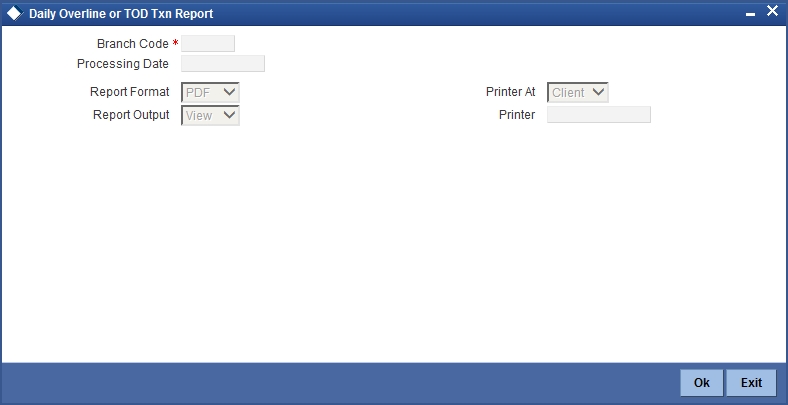Screen dimensions: 788x405
Task: Click into the Printer text field
Action: 599,115
